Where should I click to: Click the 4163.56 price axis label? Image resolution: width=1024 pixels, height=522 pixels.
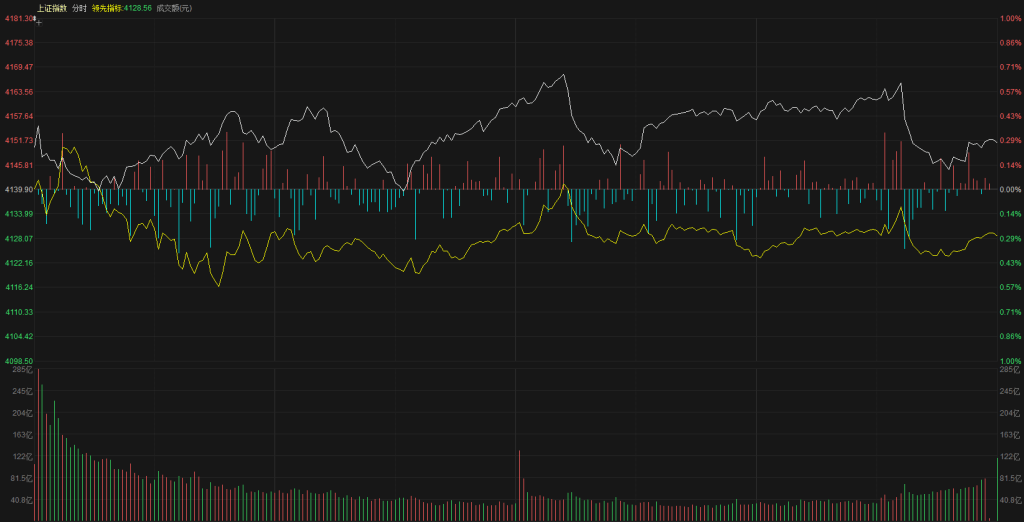(x=18, y=92)
